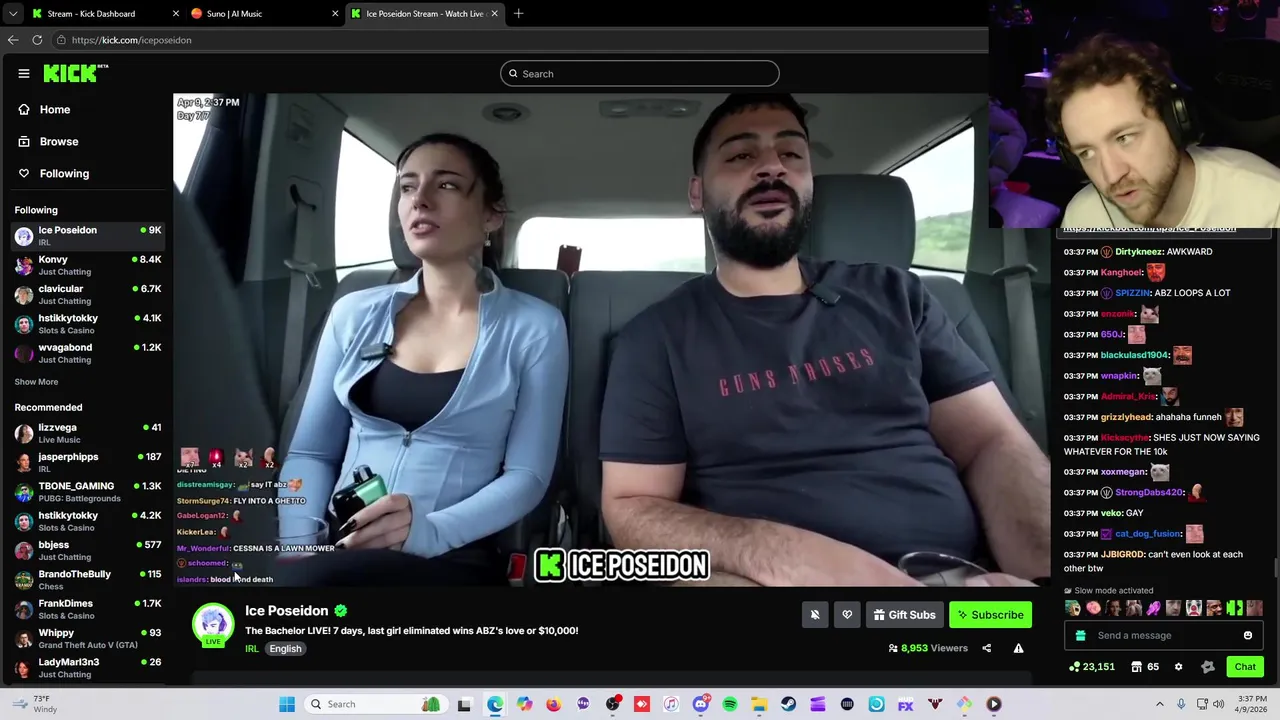1280x720 pixels.
Task: Click the Windows taskbar Search box
Action: tap(375, 704)
